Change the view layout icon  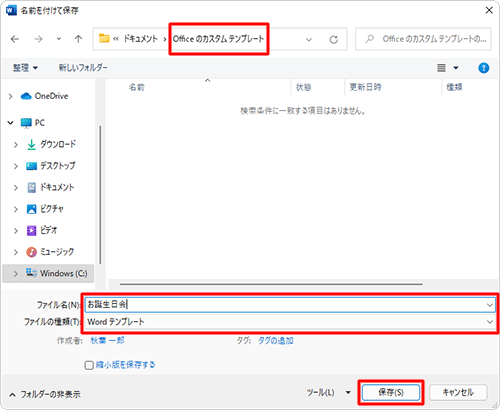point(441,68)
